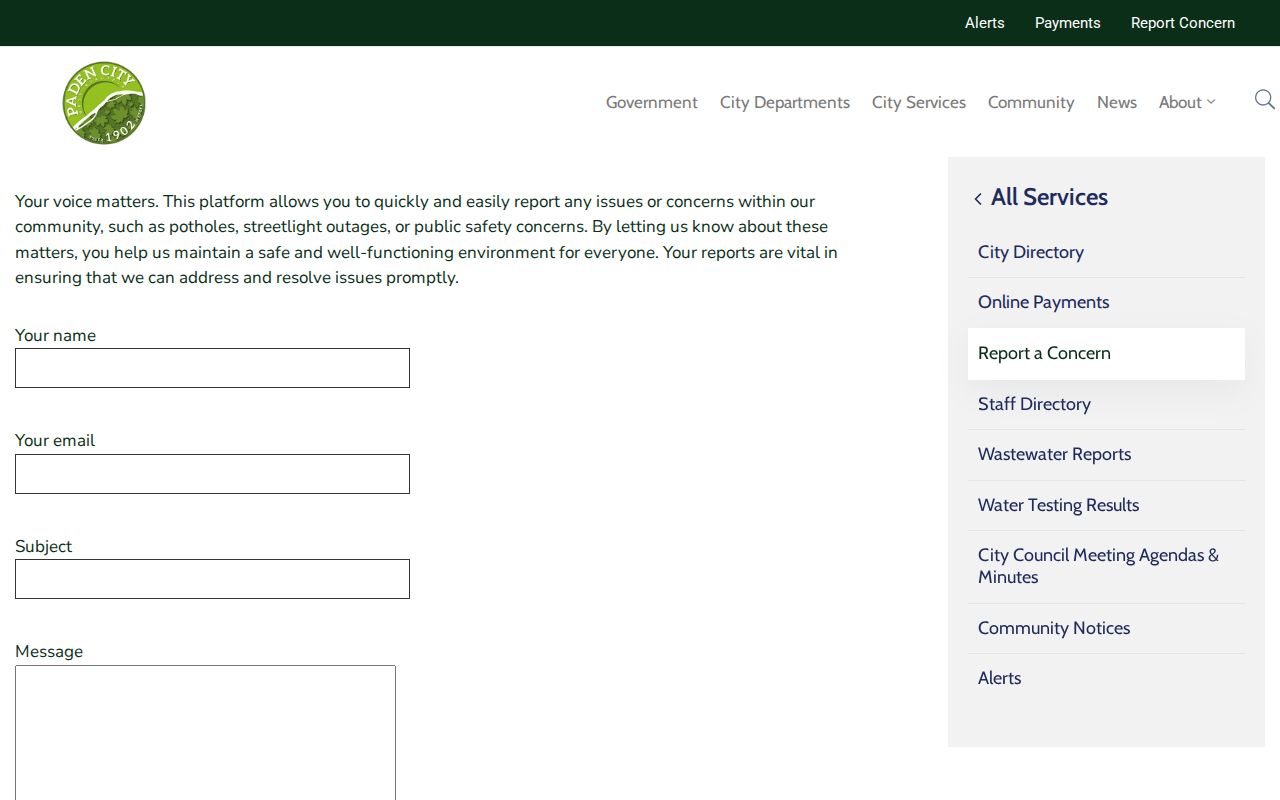Open the site search magnifier icon
Image resolution: width=1280 pixels, height=800 pixels.
1264,100
